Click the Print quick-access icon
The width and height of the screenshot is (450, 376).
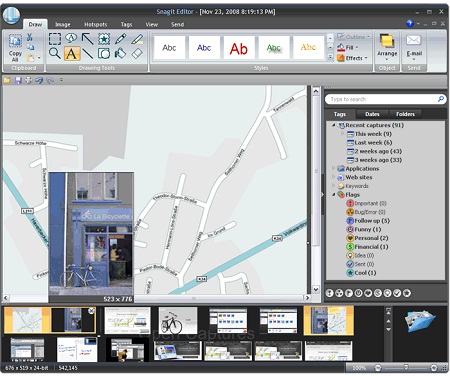click(29, 80)
